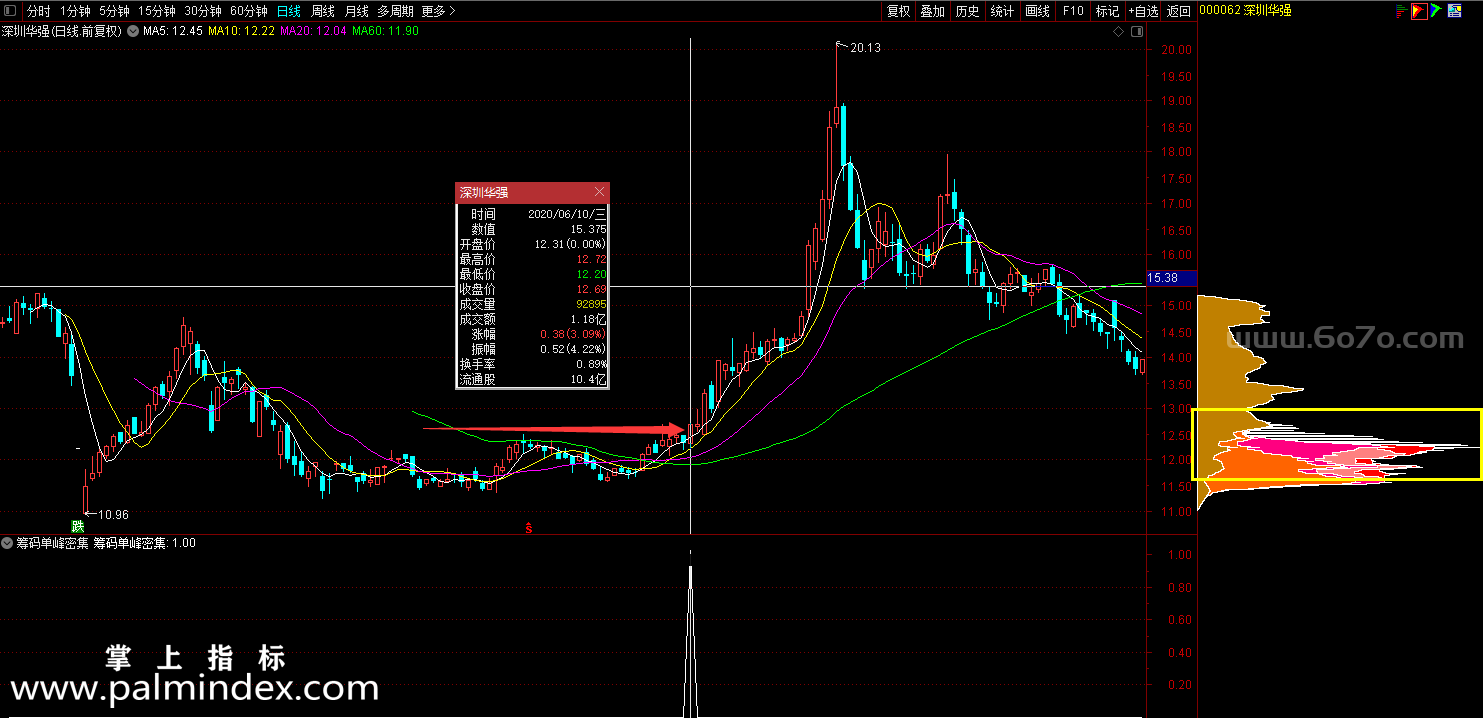Viewport: 1483px width, 718px height.
Task: Toggle the left sidebar panel icon
Action: [x=10, y=11]
